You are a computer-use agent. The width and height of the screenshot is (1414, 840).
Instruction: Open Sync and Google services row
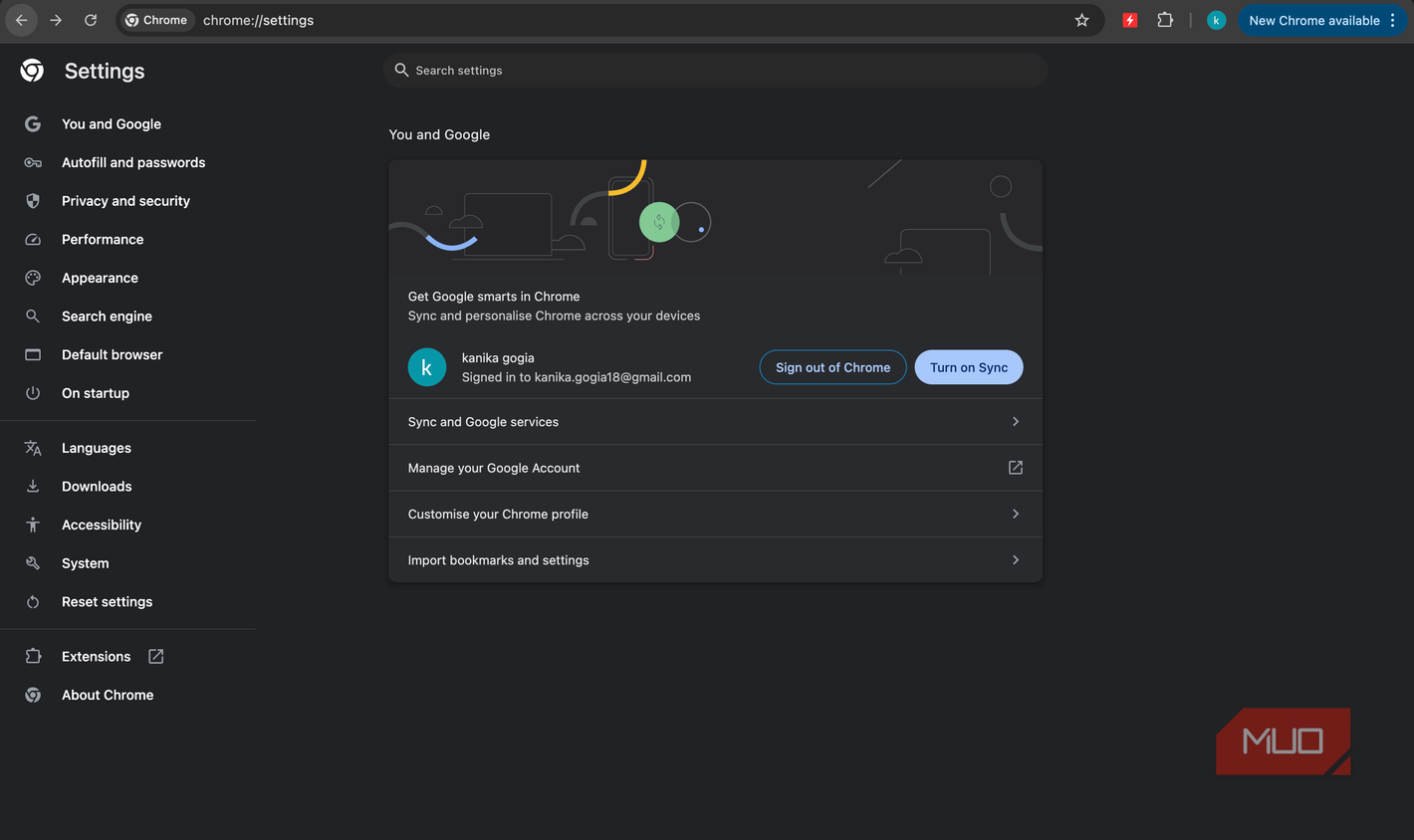(715, 422)
